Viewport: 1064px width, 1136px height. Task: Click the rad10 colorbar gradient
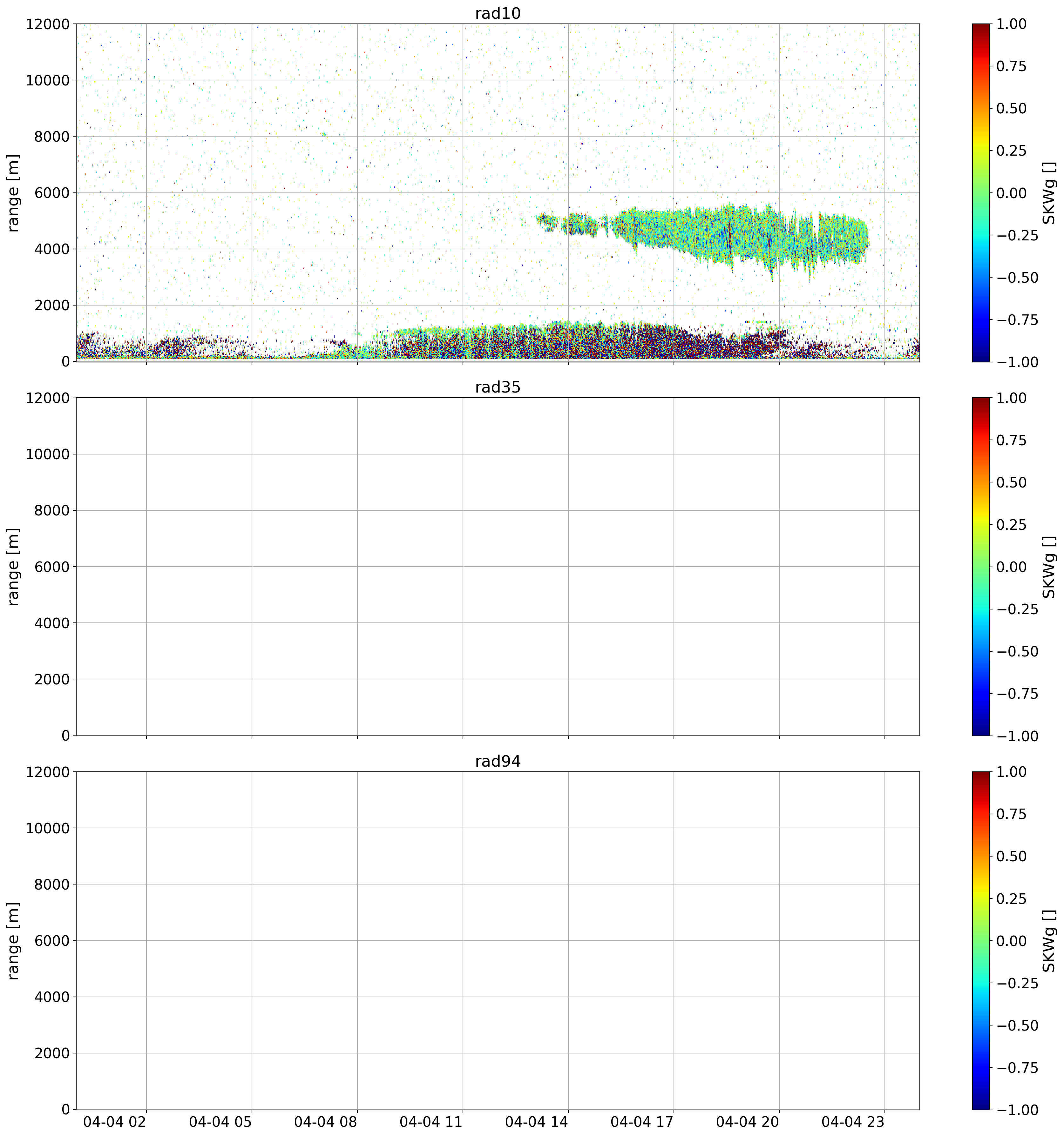click(980, 192)
